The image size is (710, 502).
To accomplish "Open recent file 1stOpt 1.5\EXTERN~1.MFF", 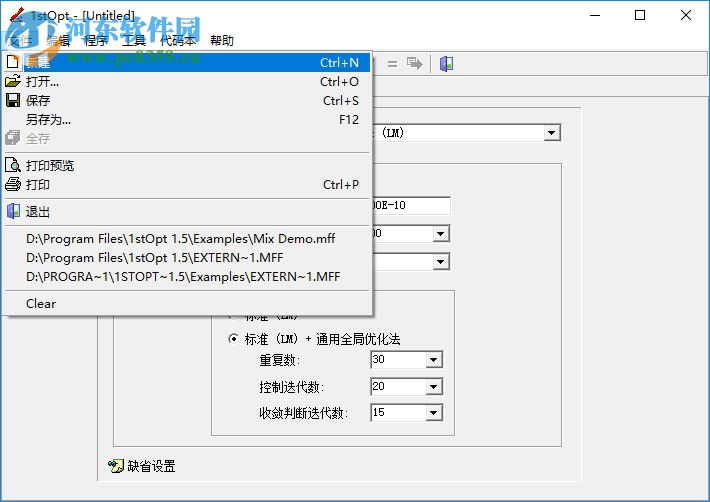I will pyautogui.click(x=187, y=258).
